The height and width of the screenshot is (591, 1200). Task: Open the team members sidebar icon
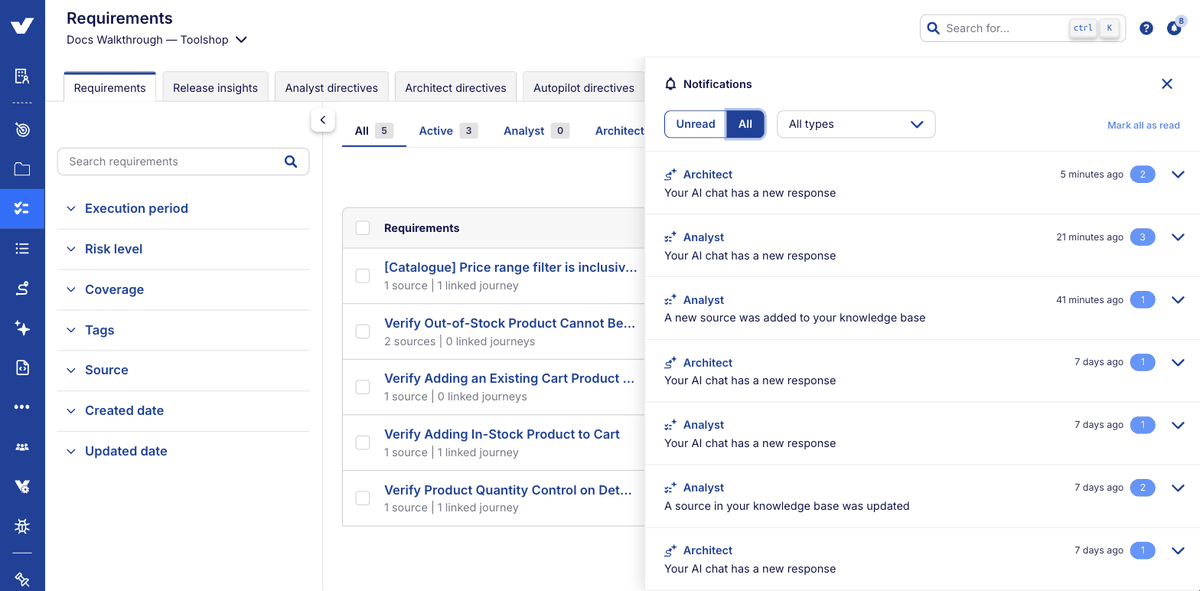pos(22,447)
